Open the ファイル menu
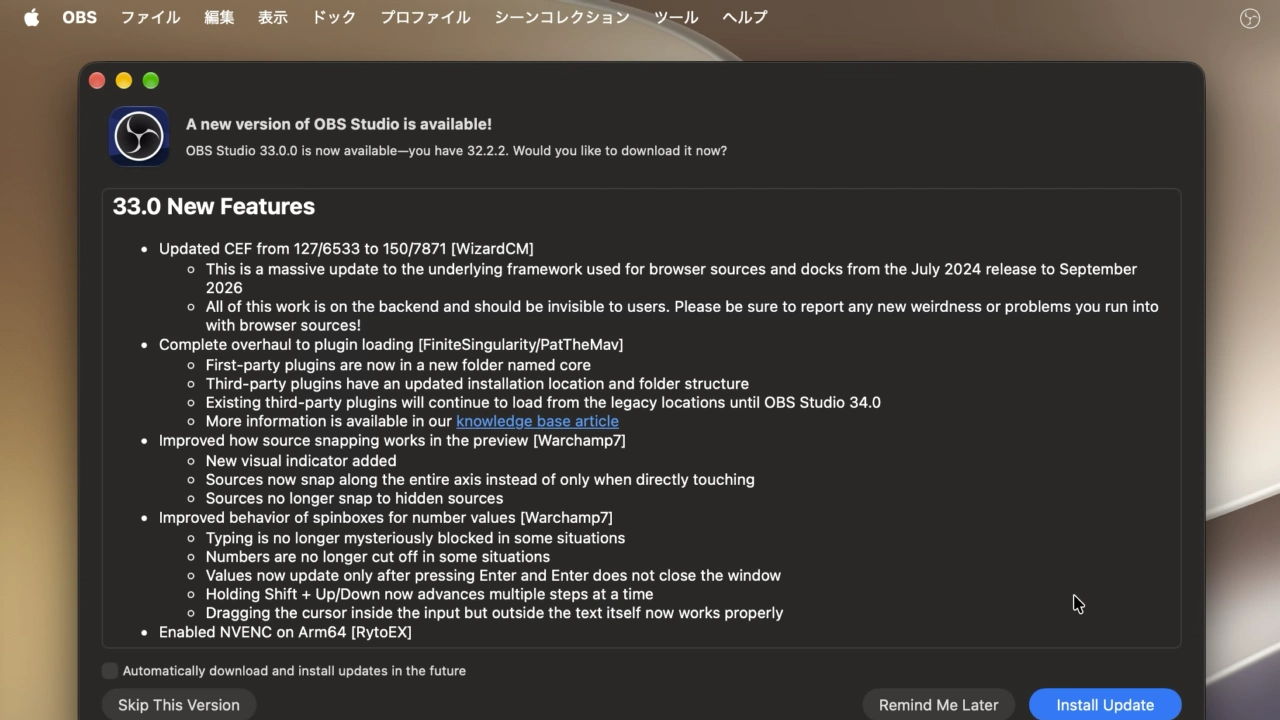 [x=150, y=17]
